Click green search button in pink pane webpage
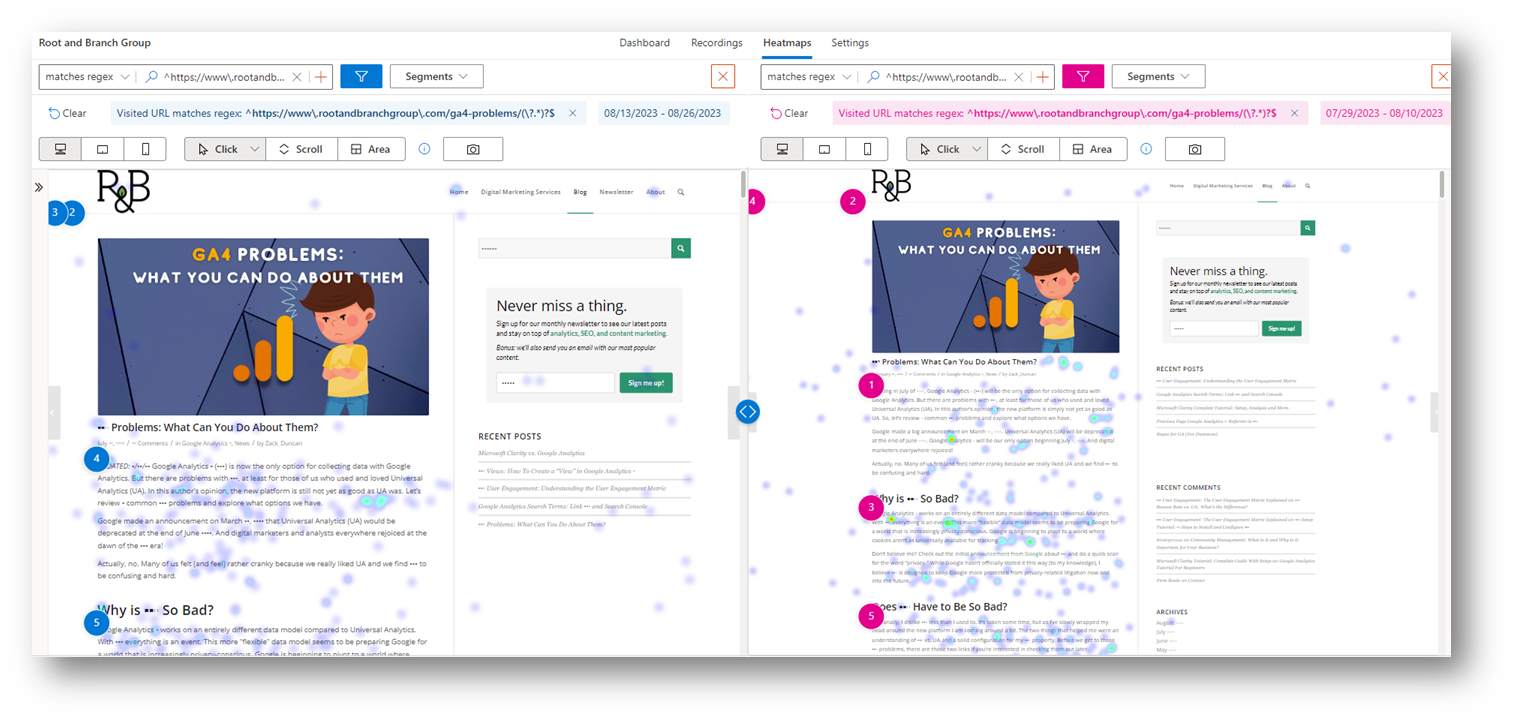 point(1307,228)
